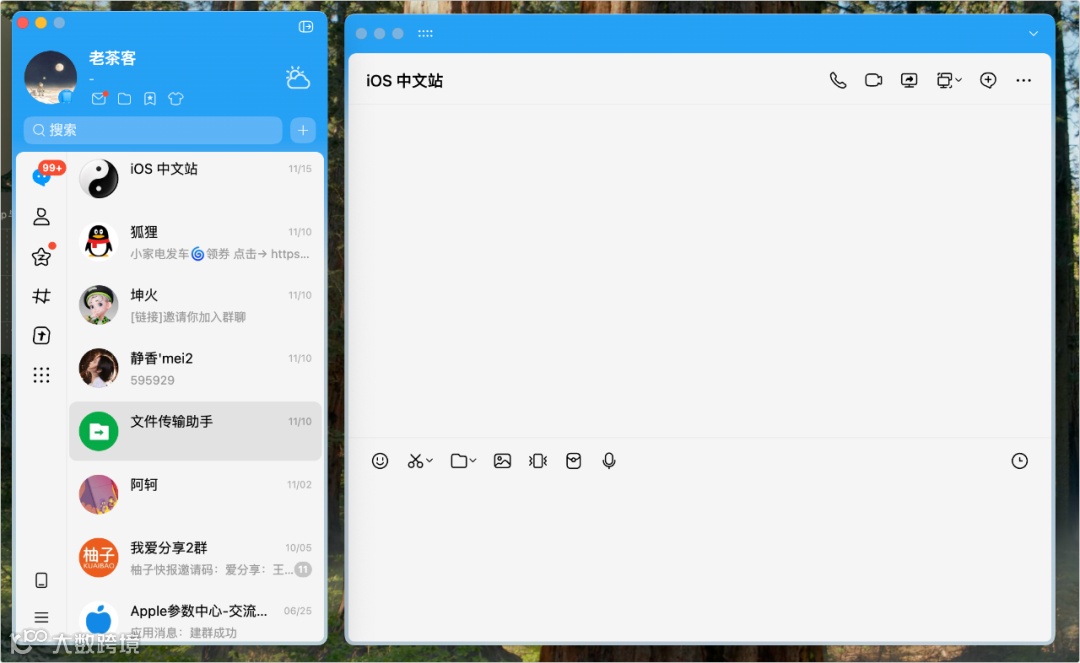Open the 坤火 conversation

(x=196, y=305)
